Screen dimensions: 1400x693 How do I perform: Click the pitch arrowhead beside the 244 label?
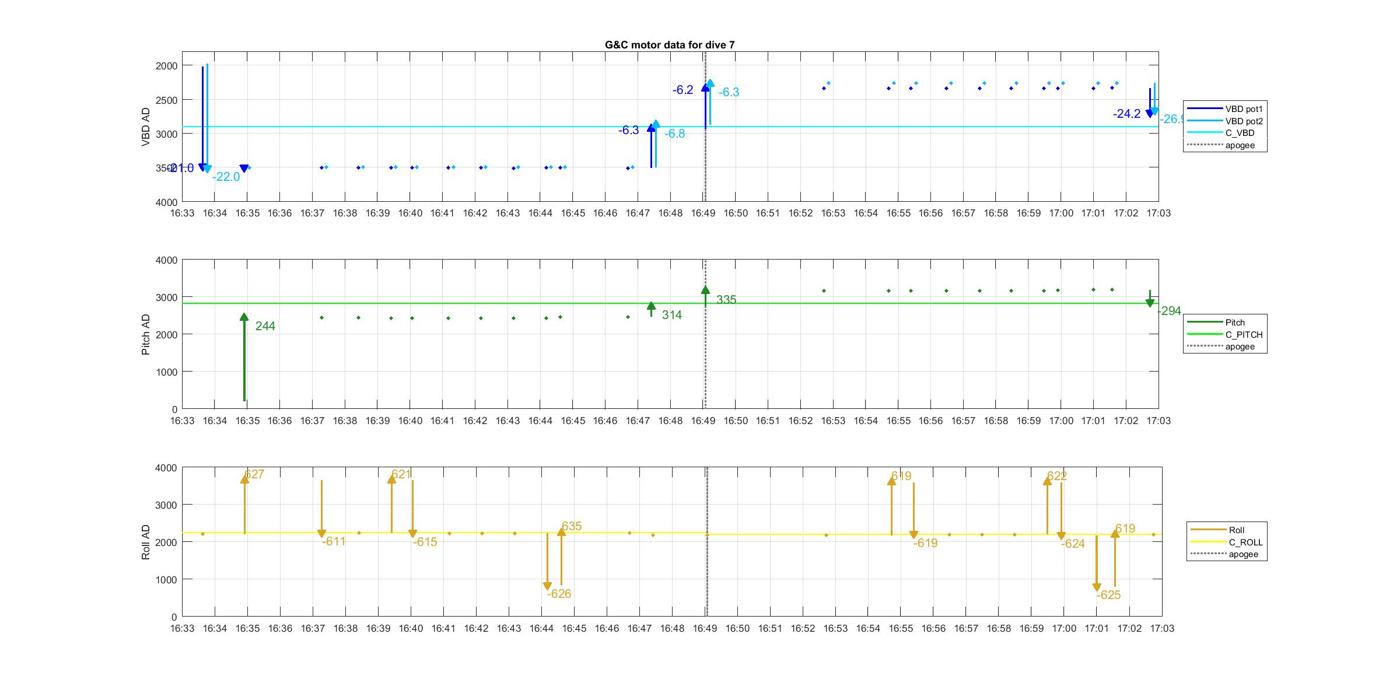click(x=244, y=317)
